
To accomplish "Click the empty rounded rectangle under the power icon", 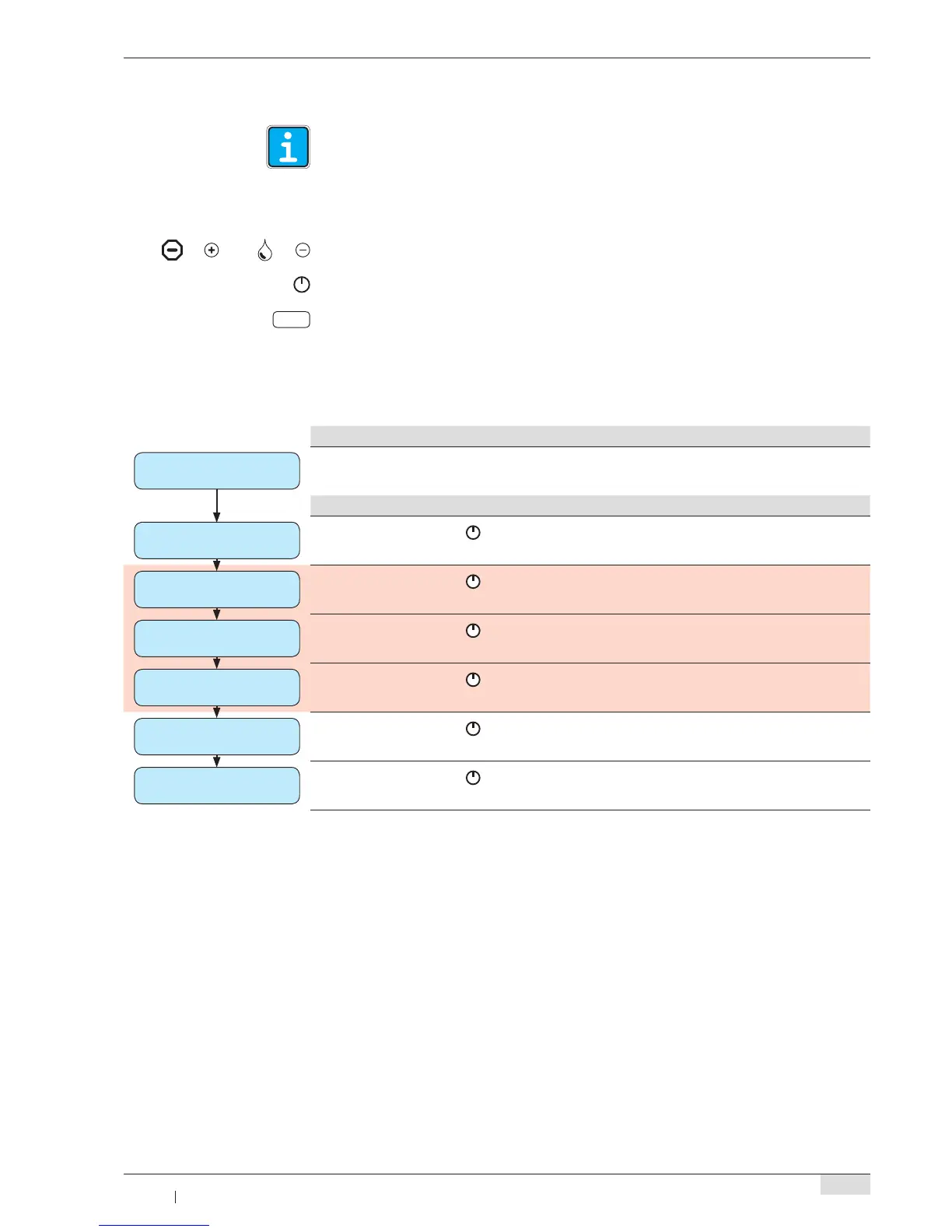I will 292,320.
